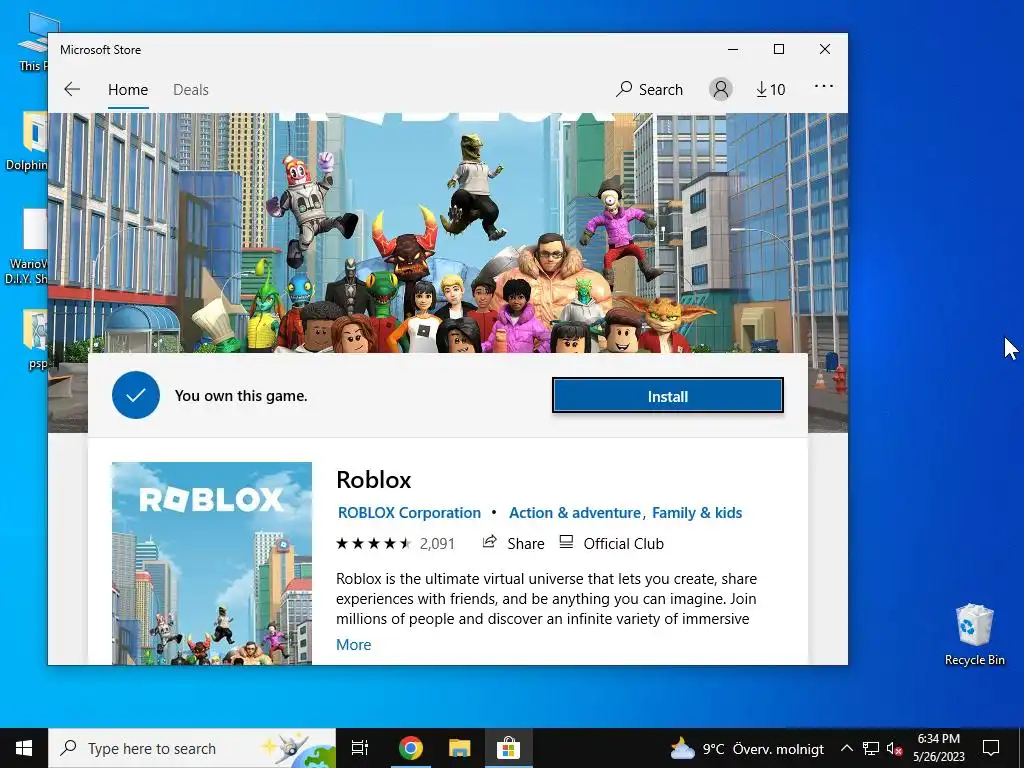The width and height of the screenshot is (1024, 768).
Task: Launch Google Chrome from the taskbar
Action: click(411, 748)
